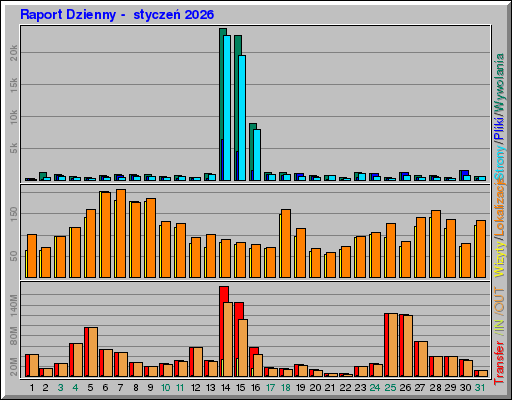Viewport: 512px width, 400px height.
Task: Click the '5k' axis label
Action: (14, 148)
